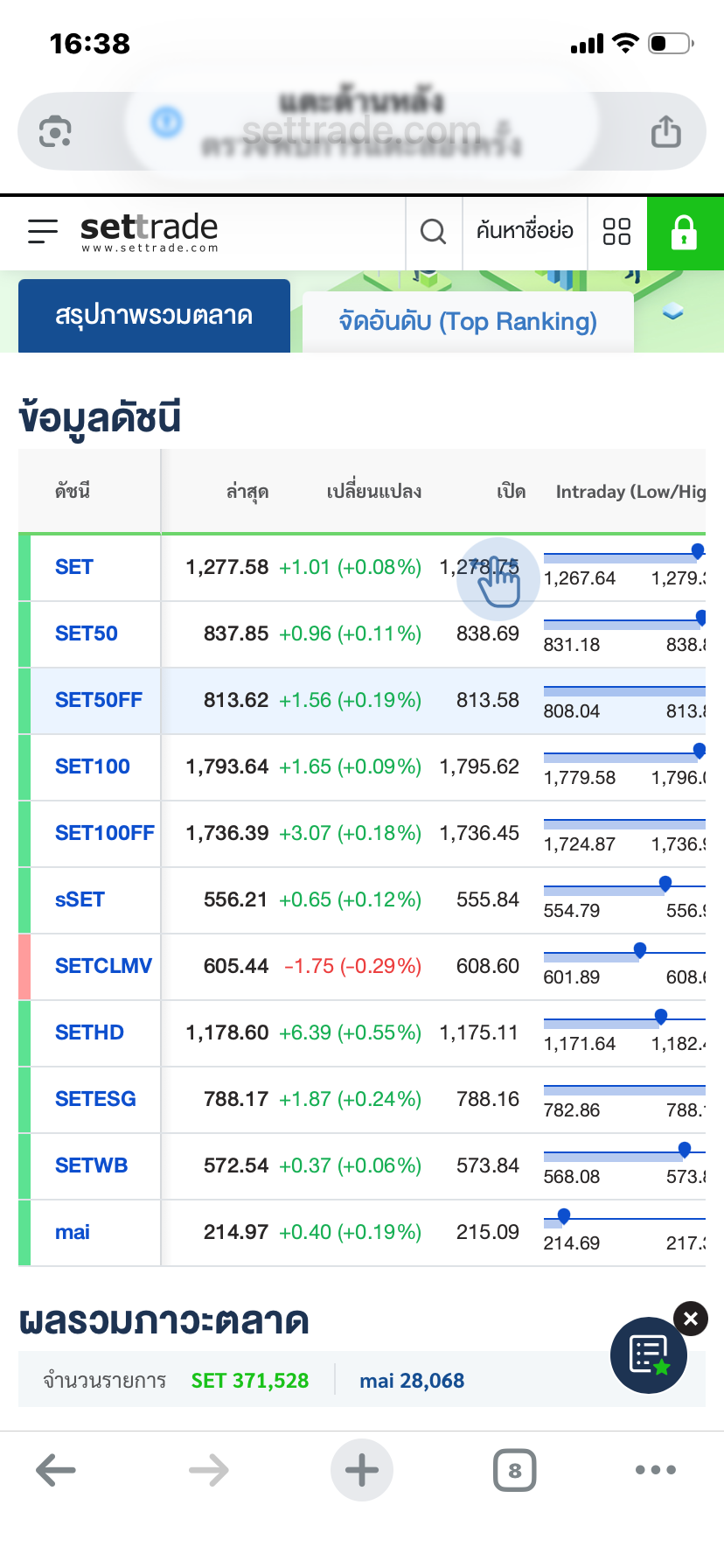Viewport: 724px width, 1568px height.
Task: Switch to the สรุปภาพรวมตลาด tab
Action: [x=154, y=316]
